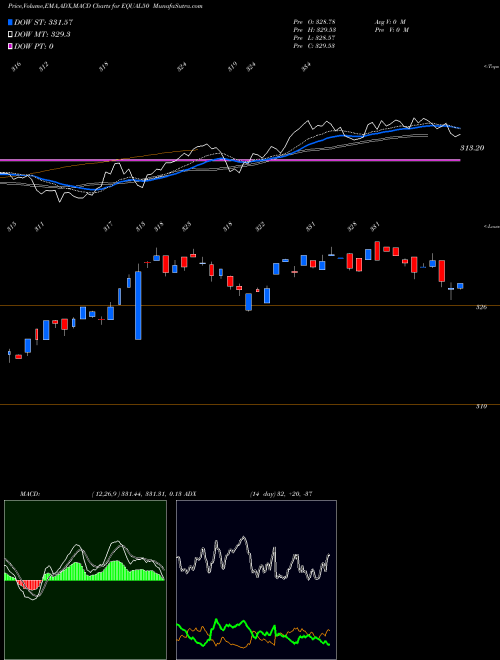Click the magenta DOW PT legend swatch
Screen dimensions: 500x660
[x=10, y=46]
